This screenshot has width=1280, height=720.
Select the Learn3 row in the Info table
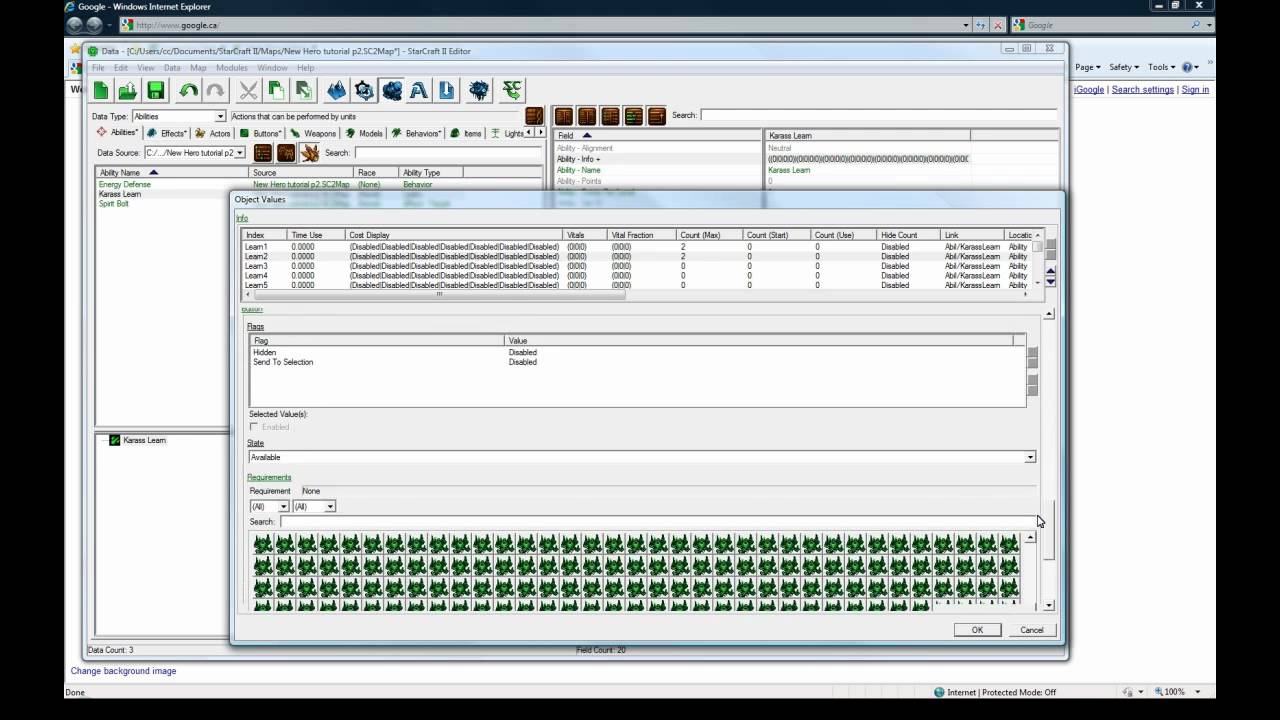click(x=637, y=266)
